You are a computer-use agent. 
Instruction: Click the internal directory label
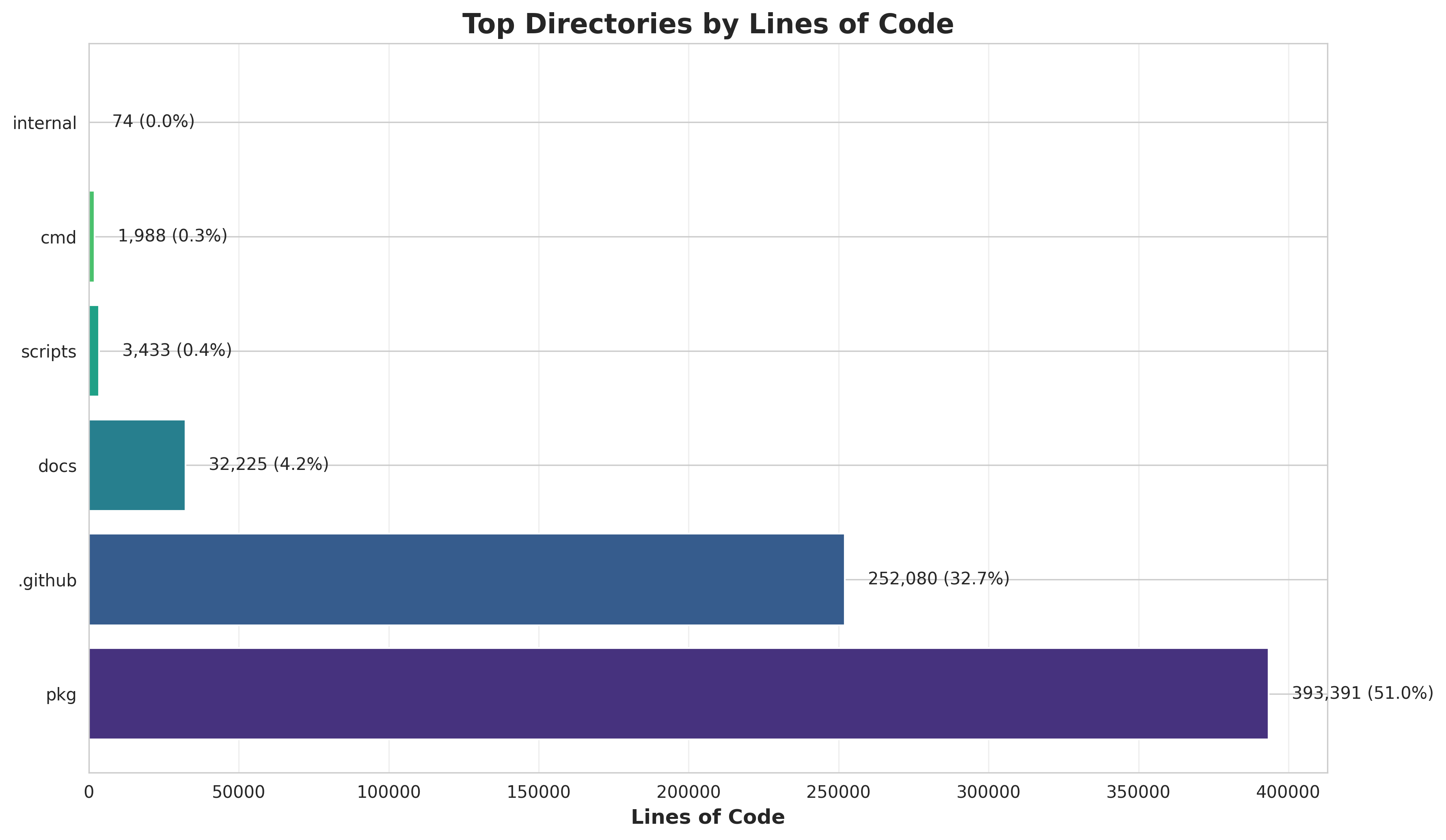tap(44, 123)
